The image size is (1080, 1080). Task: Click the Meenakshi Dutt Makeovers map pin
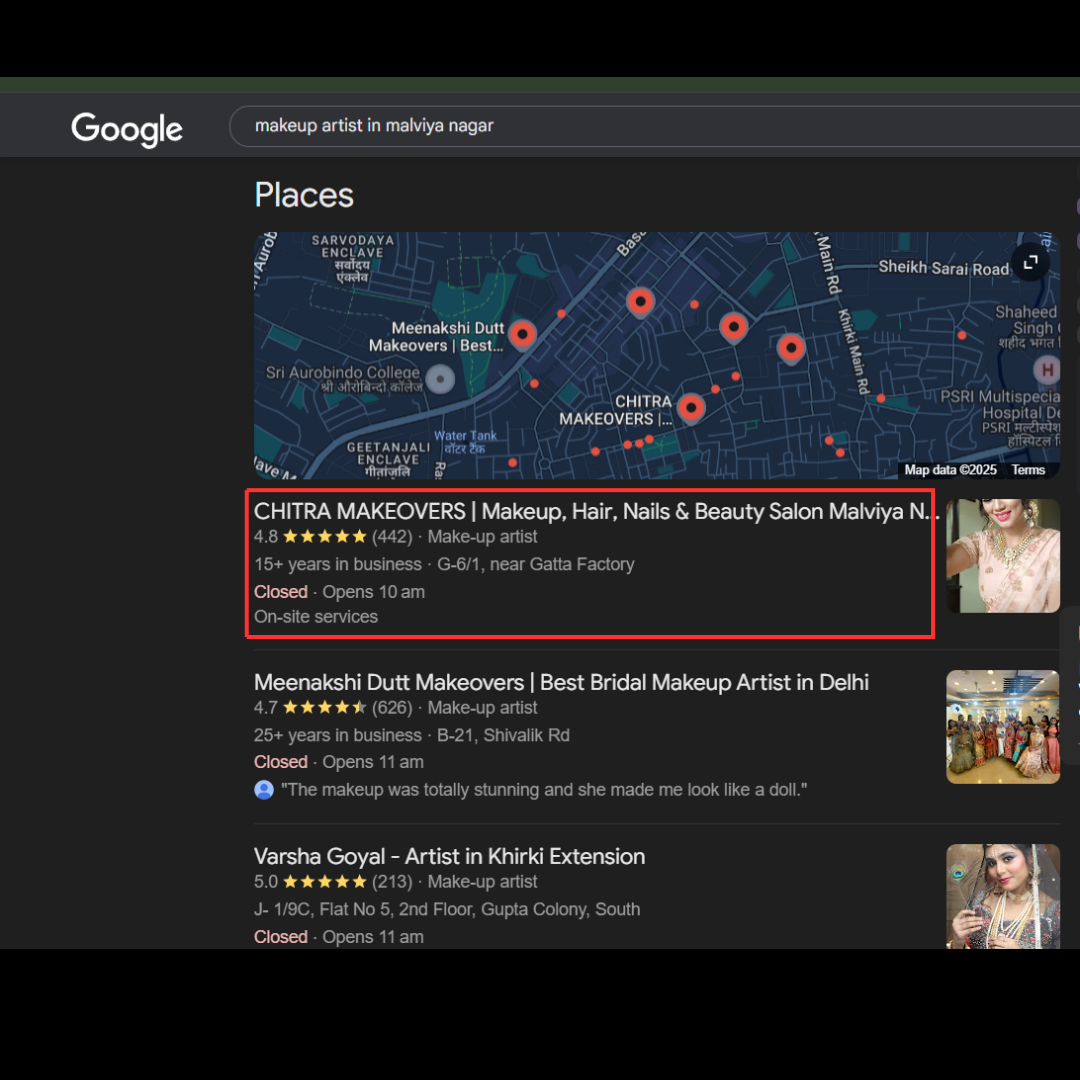click(522, 334)
